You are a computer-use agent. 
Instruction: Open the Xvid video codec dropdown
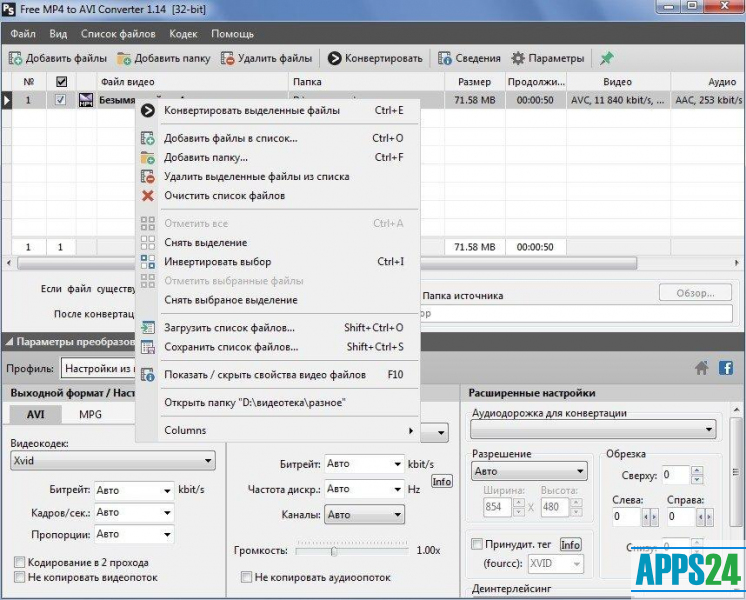coord(112,461)
